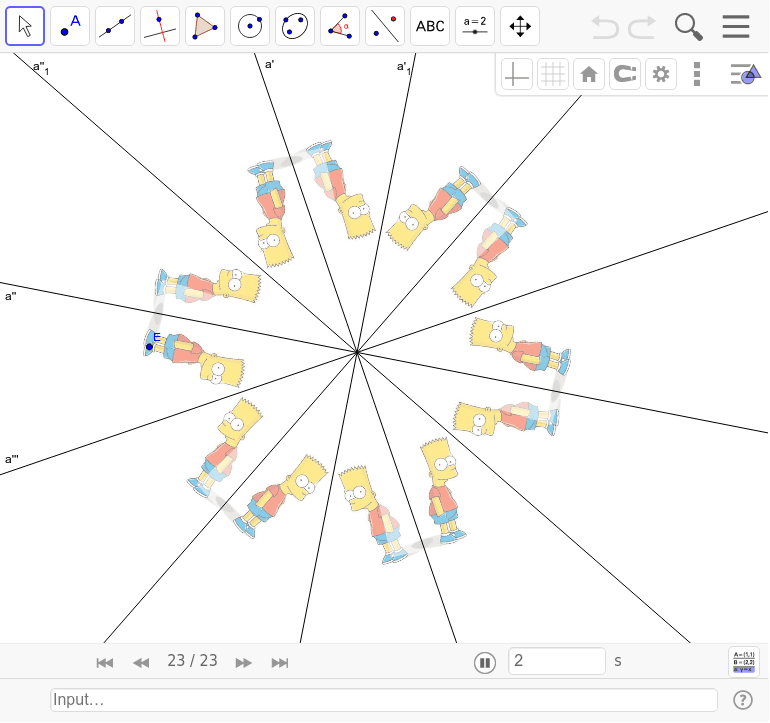
Task: Select the Slider a=2 tool
Action: pyautogui.click(x=475, y=26)
